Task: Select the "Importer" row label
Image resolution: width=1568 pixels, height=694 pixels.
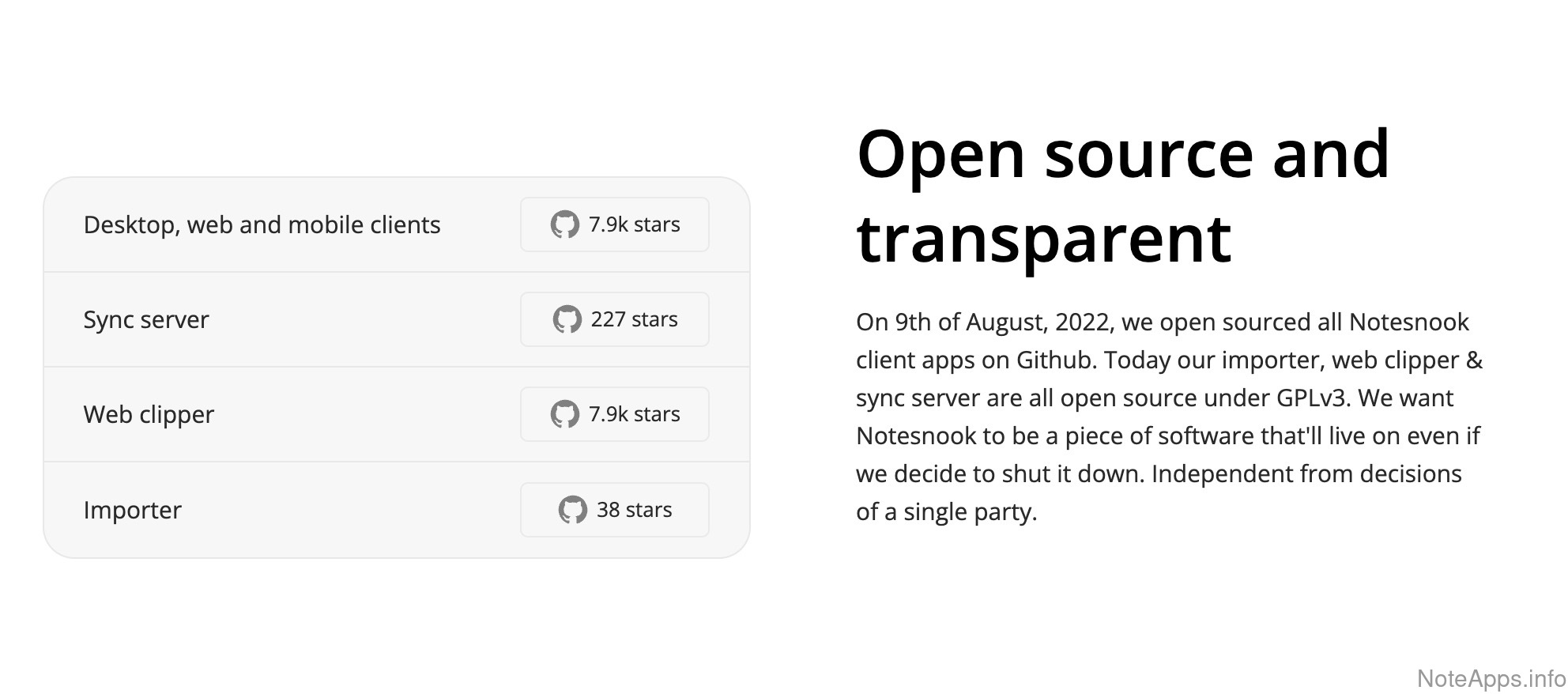Action: [133, 511]
